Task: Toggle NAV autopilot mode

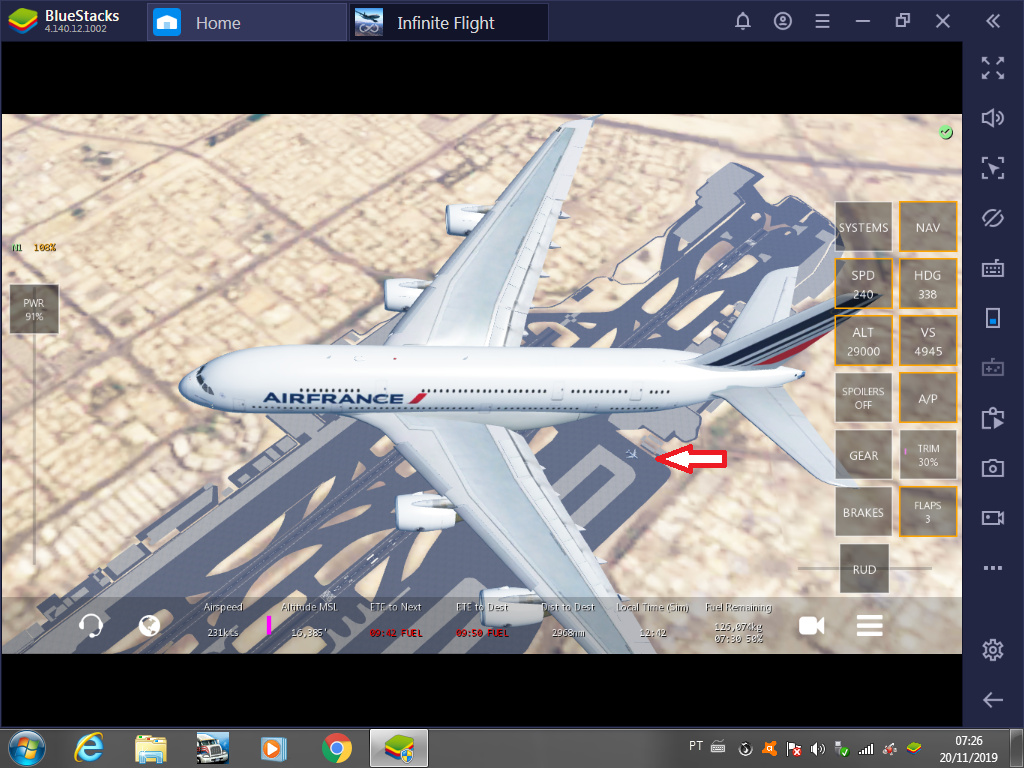Action: (x=927, y=227)
